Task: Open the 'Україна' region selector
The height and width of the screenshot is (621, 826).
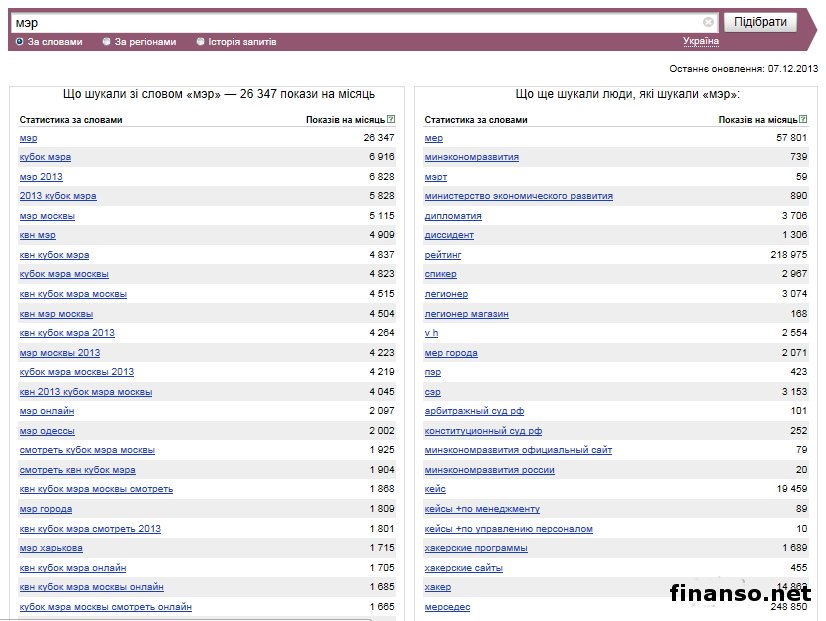Action: tap(700, 41)
